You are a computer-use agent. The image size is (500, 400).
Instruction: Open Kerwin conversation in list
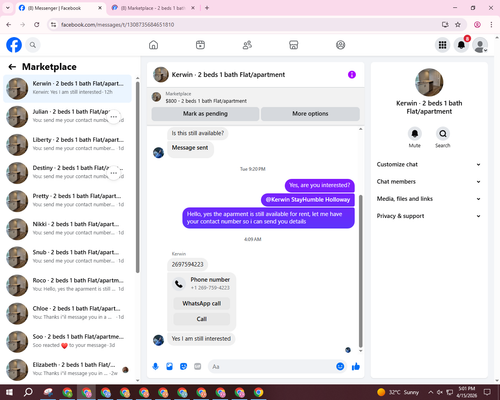(x=67, y=89)
